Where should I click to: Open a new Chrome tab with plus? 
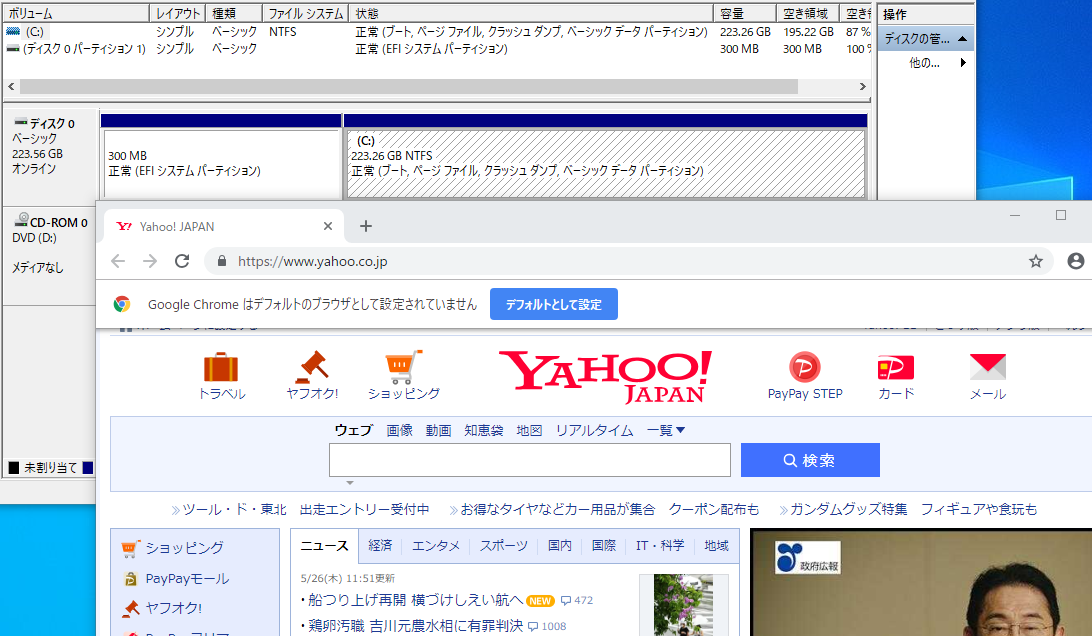pyautogui.click(x=366, y=226)
